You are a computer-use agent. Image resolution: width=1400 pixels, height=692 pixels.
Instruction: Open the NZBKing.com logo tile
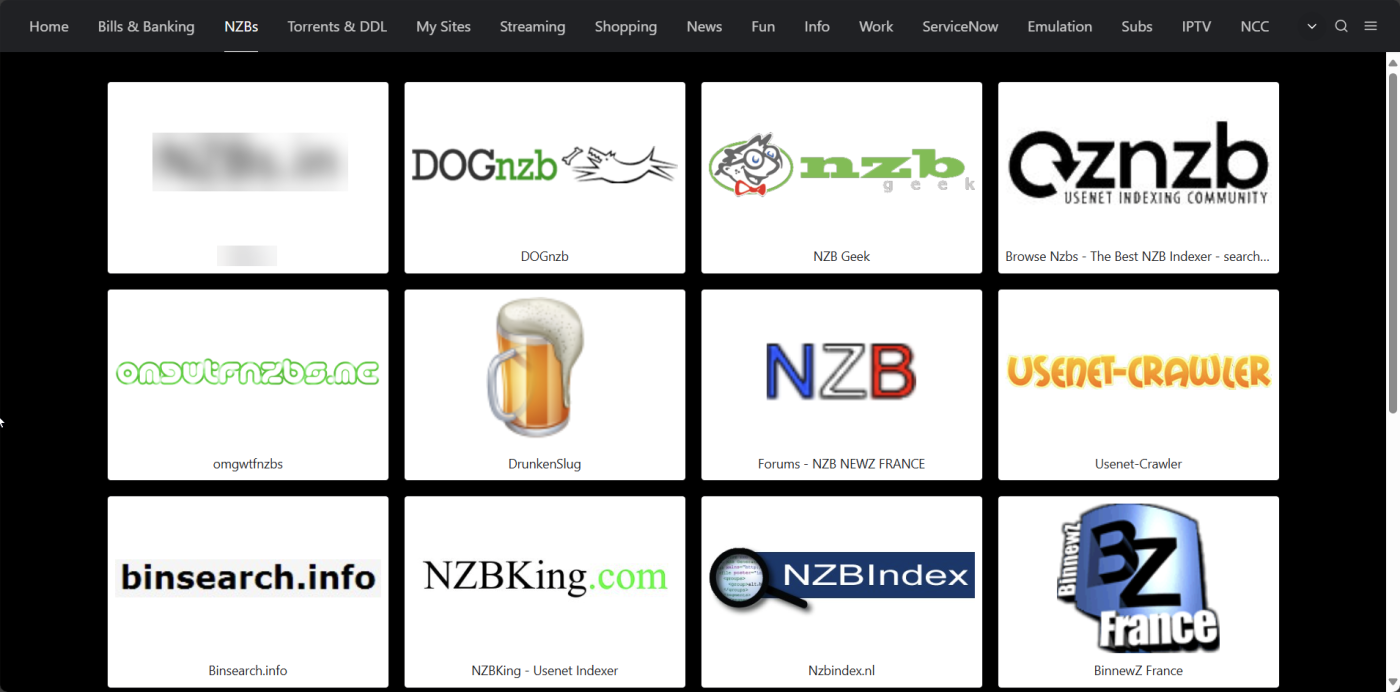[545, 577]
